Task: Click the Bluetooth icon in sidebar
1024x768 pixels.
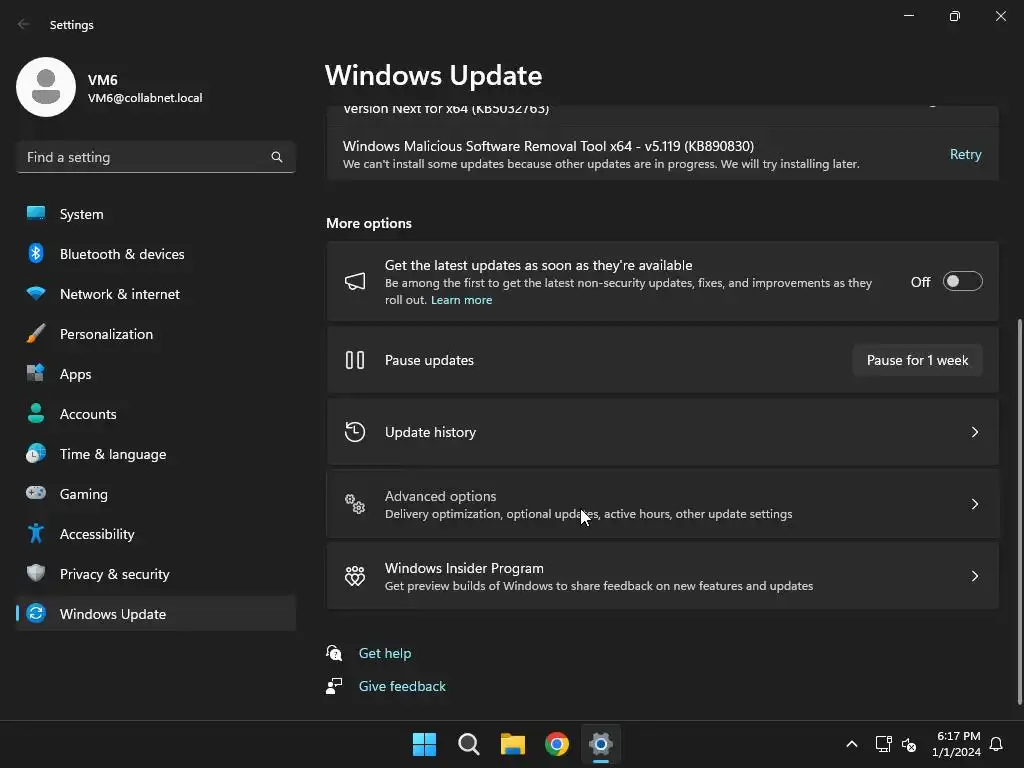Action: [36, 253]
